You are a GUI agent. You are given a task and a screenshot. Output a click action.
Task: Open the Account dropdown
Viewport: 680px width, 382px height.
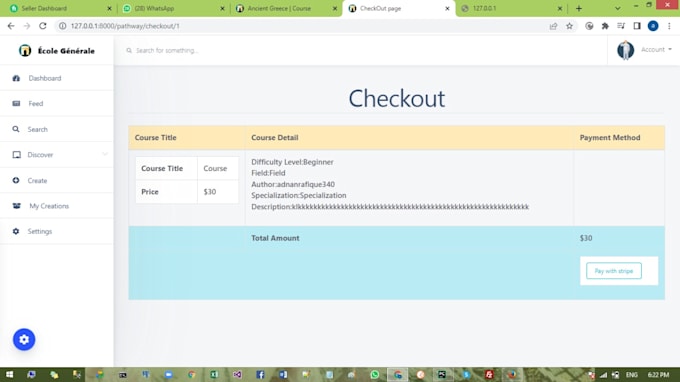pos(656,50)
